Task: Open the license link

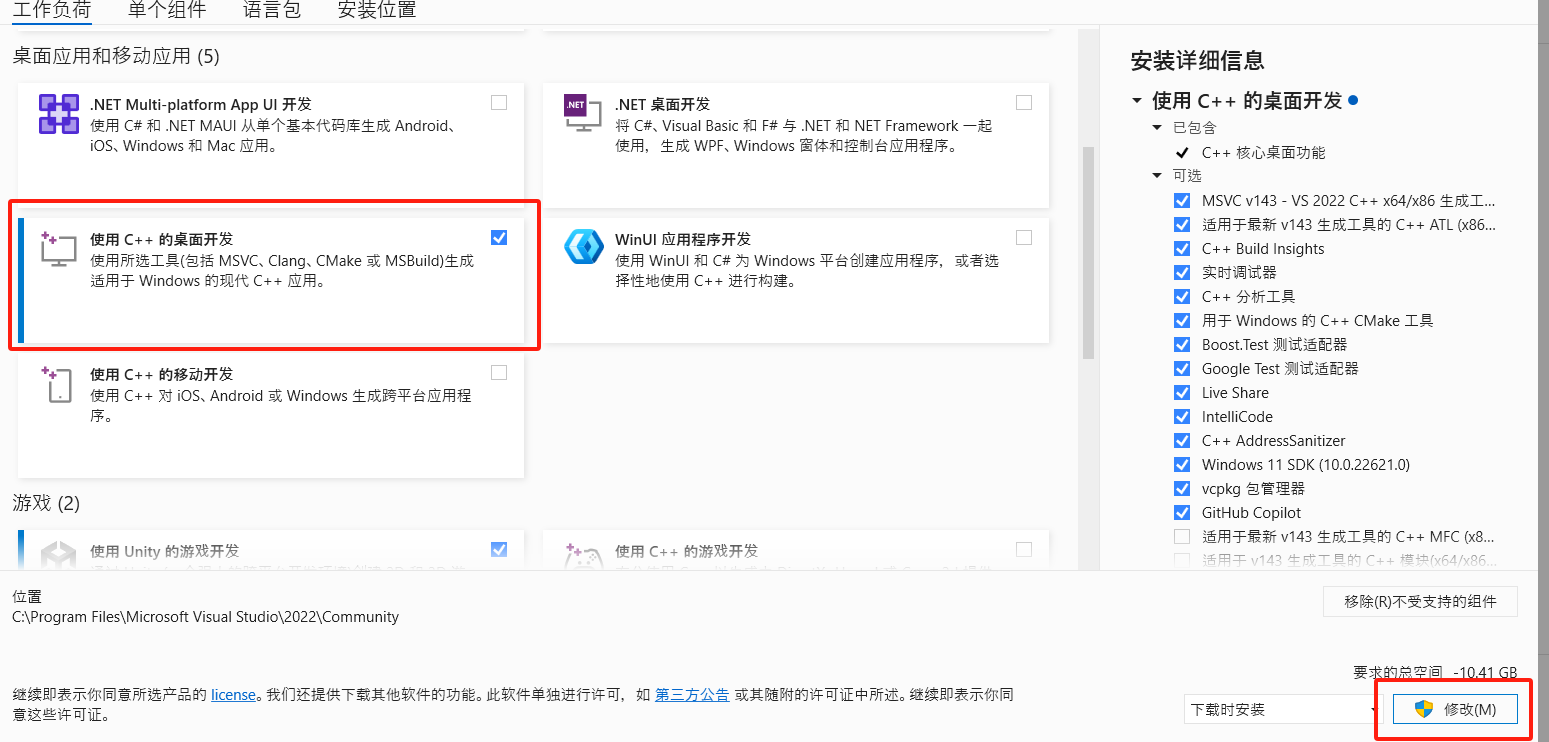Action: 233,694
